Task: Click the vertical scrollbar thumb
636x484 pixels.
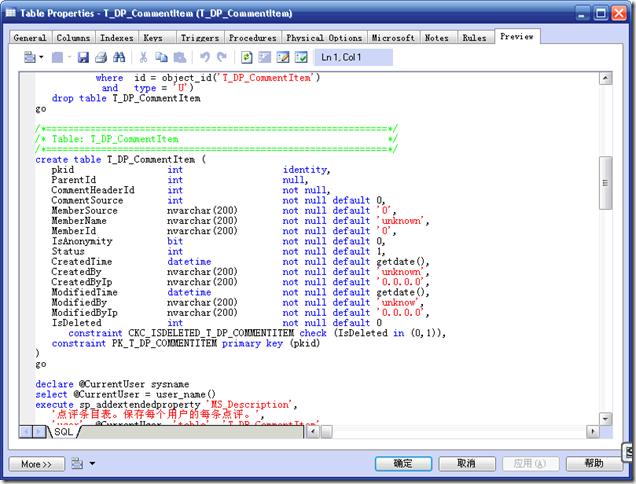Action: [606, 183]
